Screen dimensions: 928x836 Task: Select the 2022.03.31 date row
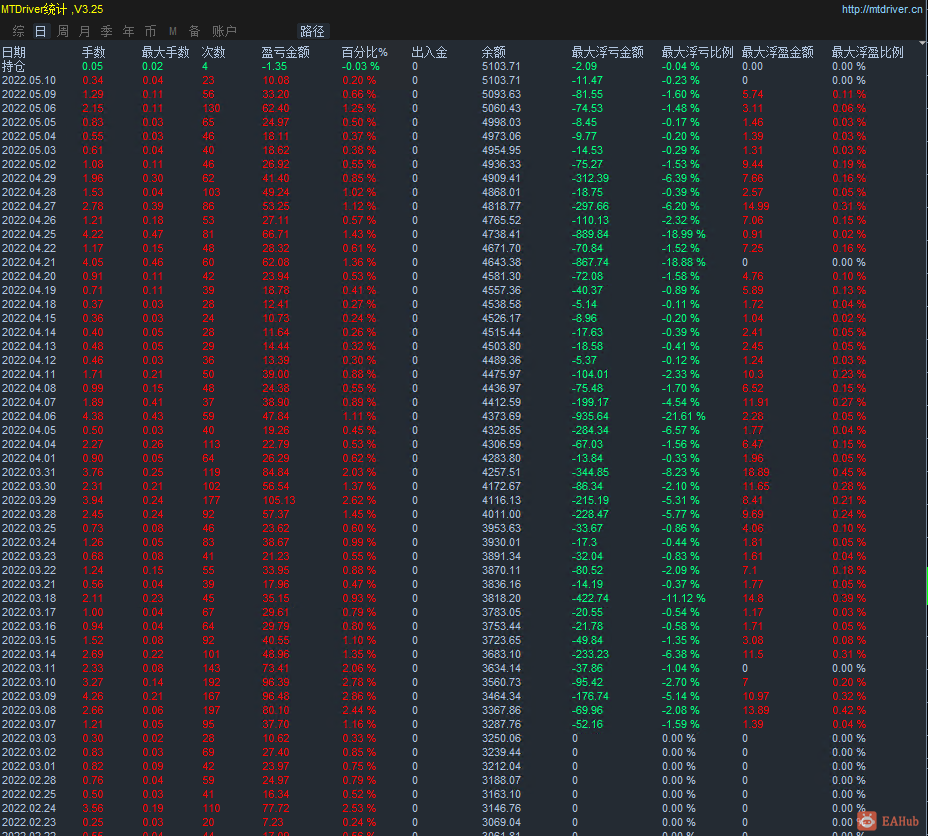click(29, 472)
